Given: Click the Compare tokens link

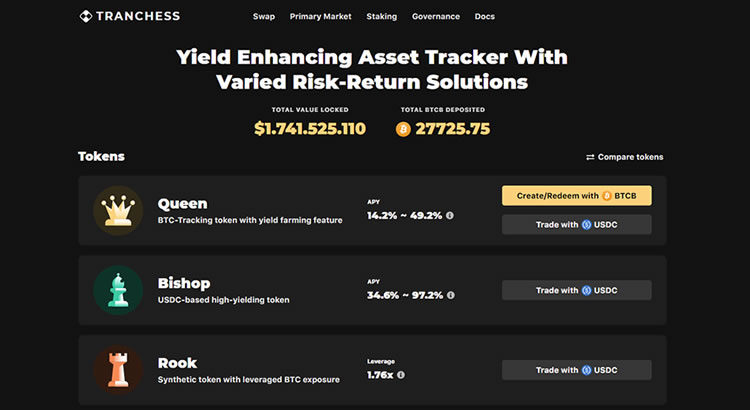Looking at the screenshot, I should pos(625,157).
